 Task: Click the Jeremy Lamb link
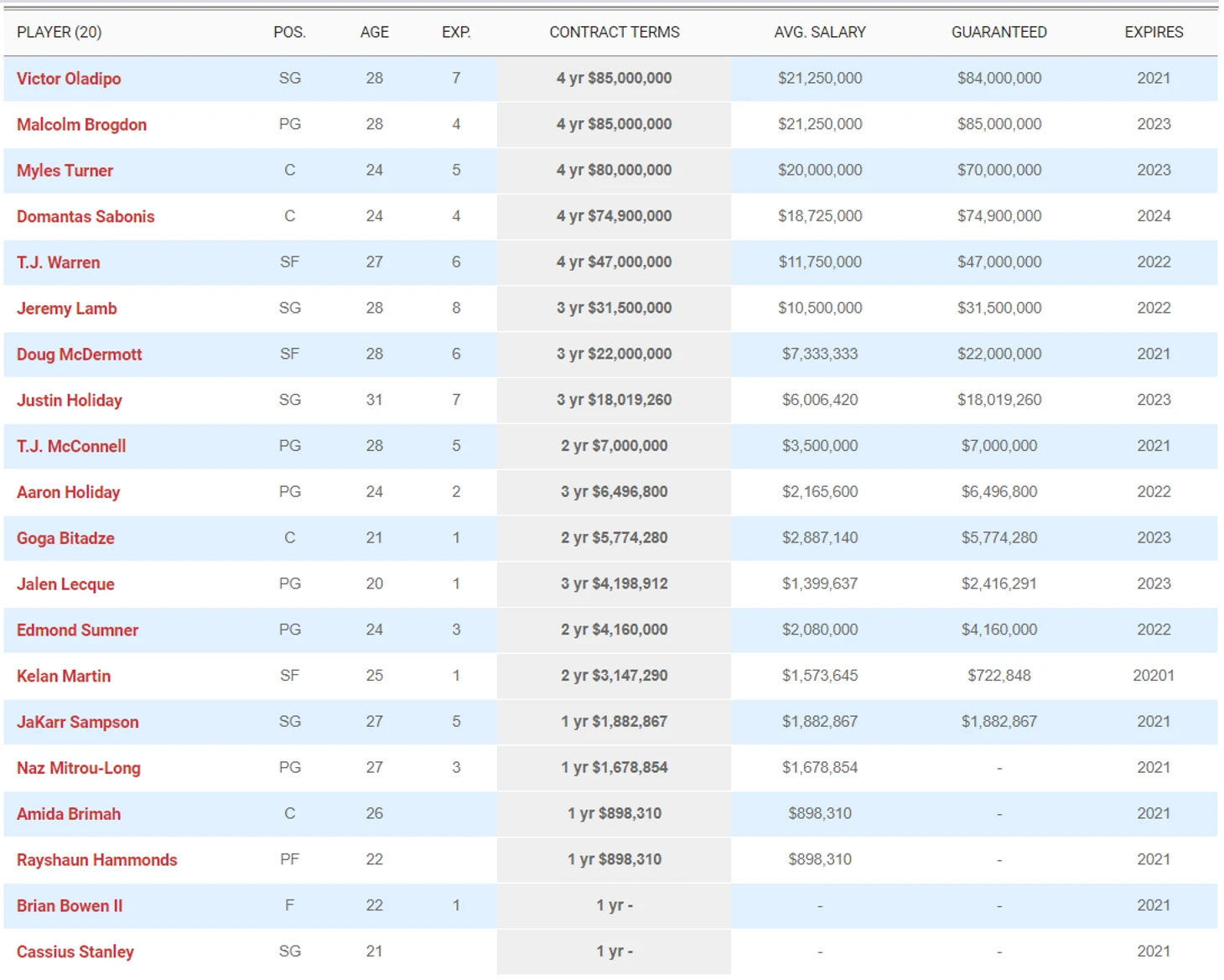coord(67,309)
